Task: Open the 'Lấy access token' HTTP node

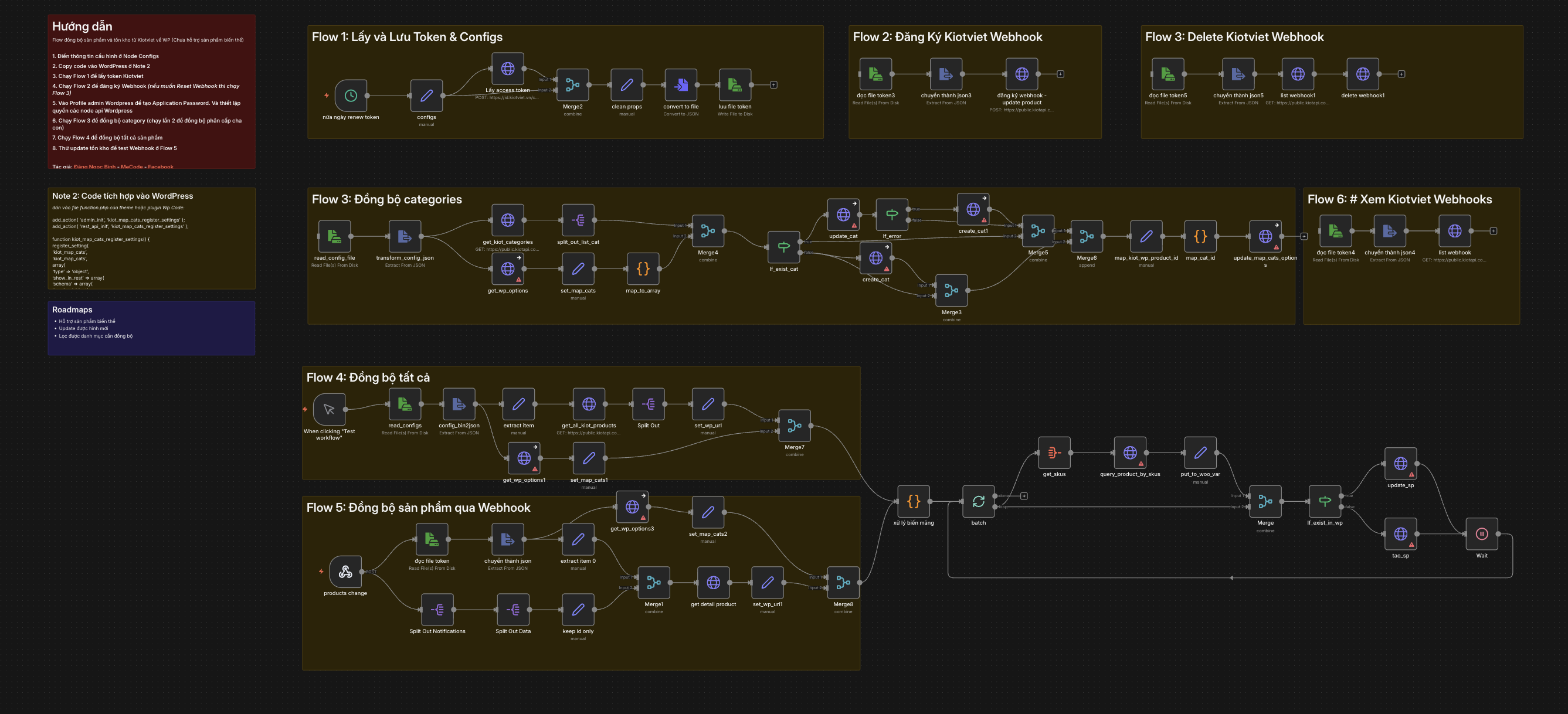Action: [x=508, y=69]
